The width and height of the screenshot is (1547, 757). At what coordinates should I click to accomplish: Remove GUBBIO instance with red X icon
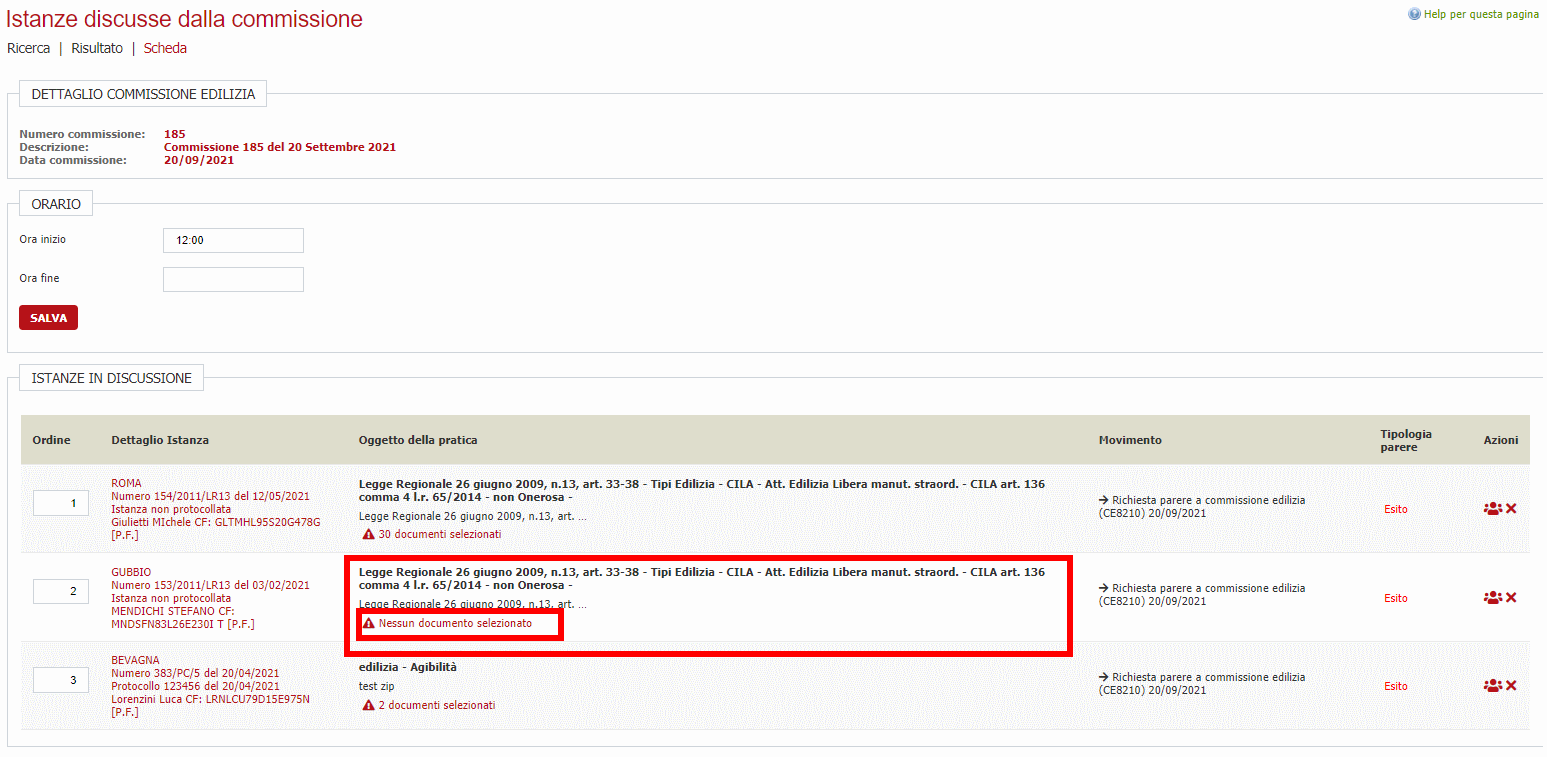[x=1511, y=598]
